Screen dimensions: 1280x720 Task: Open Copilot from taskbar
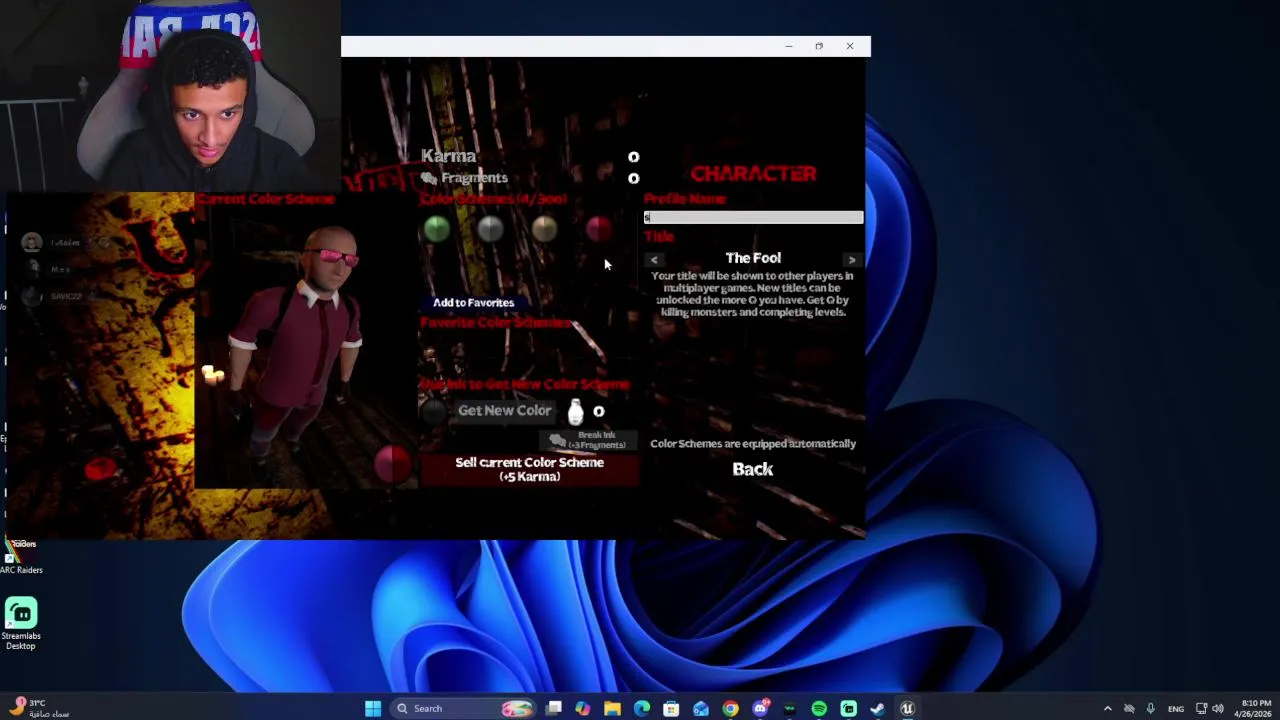[x=582, y=708]
